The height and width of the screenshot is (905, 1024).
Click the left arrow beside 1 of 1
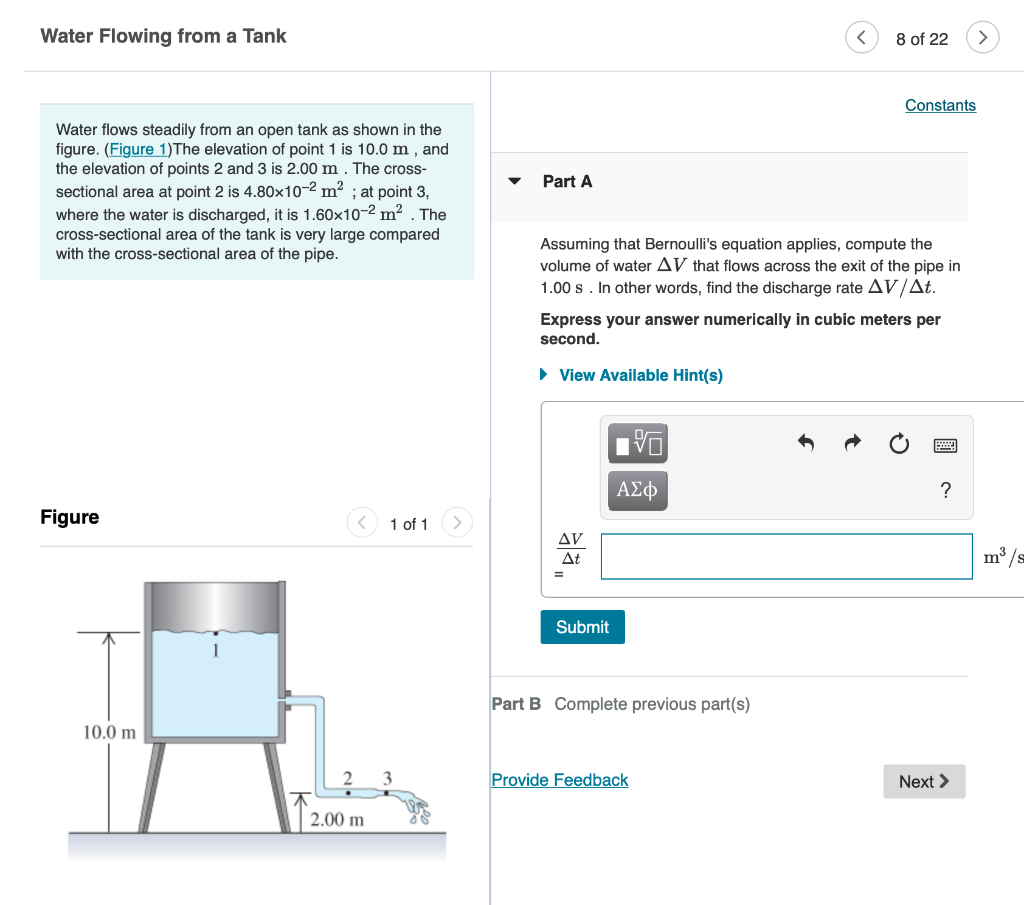(362, 522)
